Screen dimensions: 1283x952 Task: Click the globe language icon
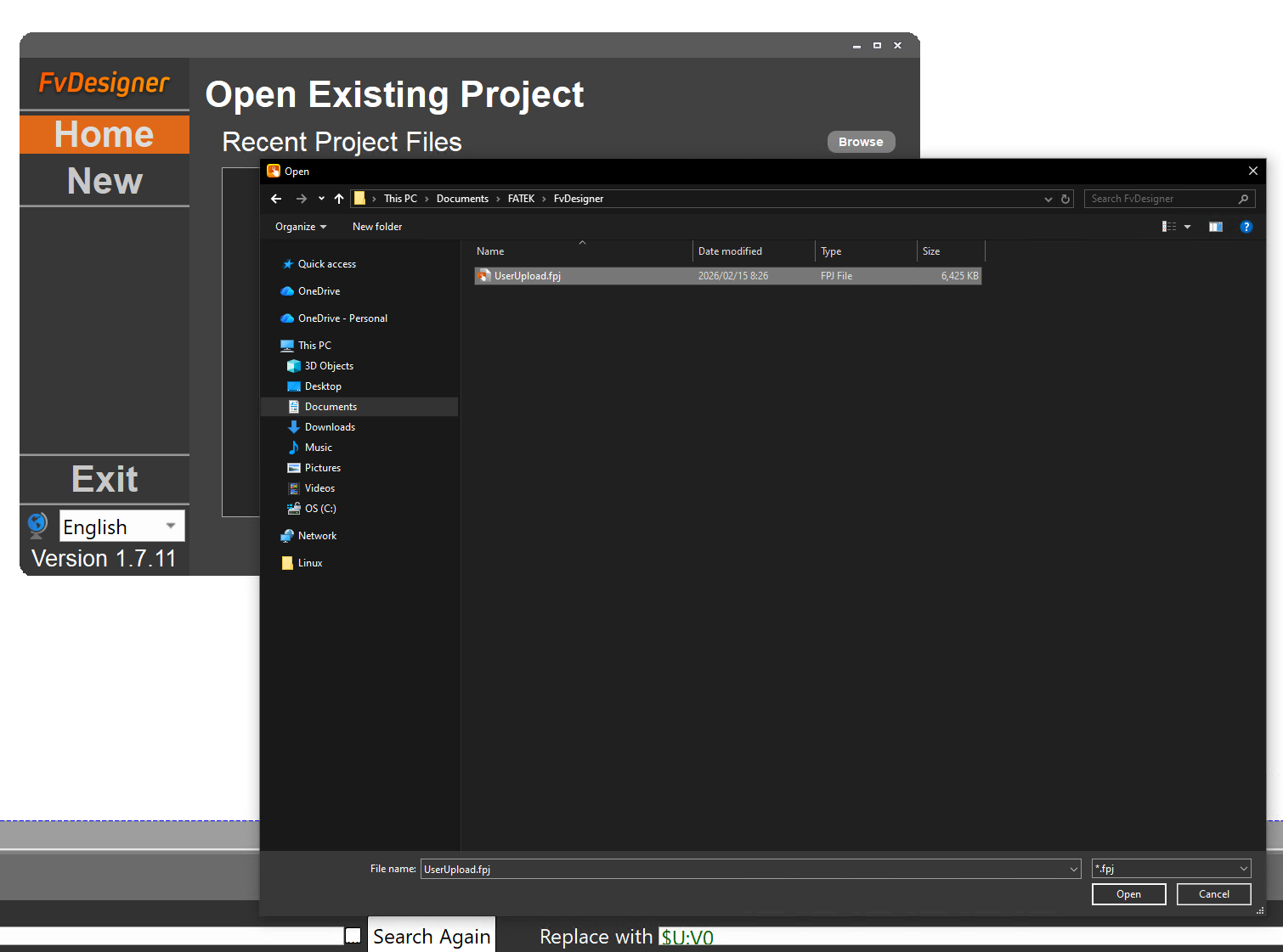(37, 526)
